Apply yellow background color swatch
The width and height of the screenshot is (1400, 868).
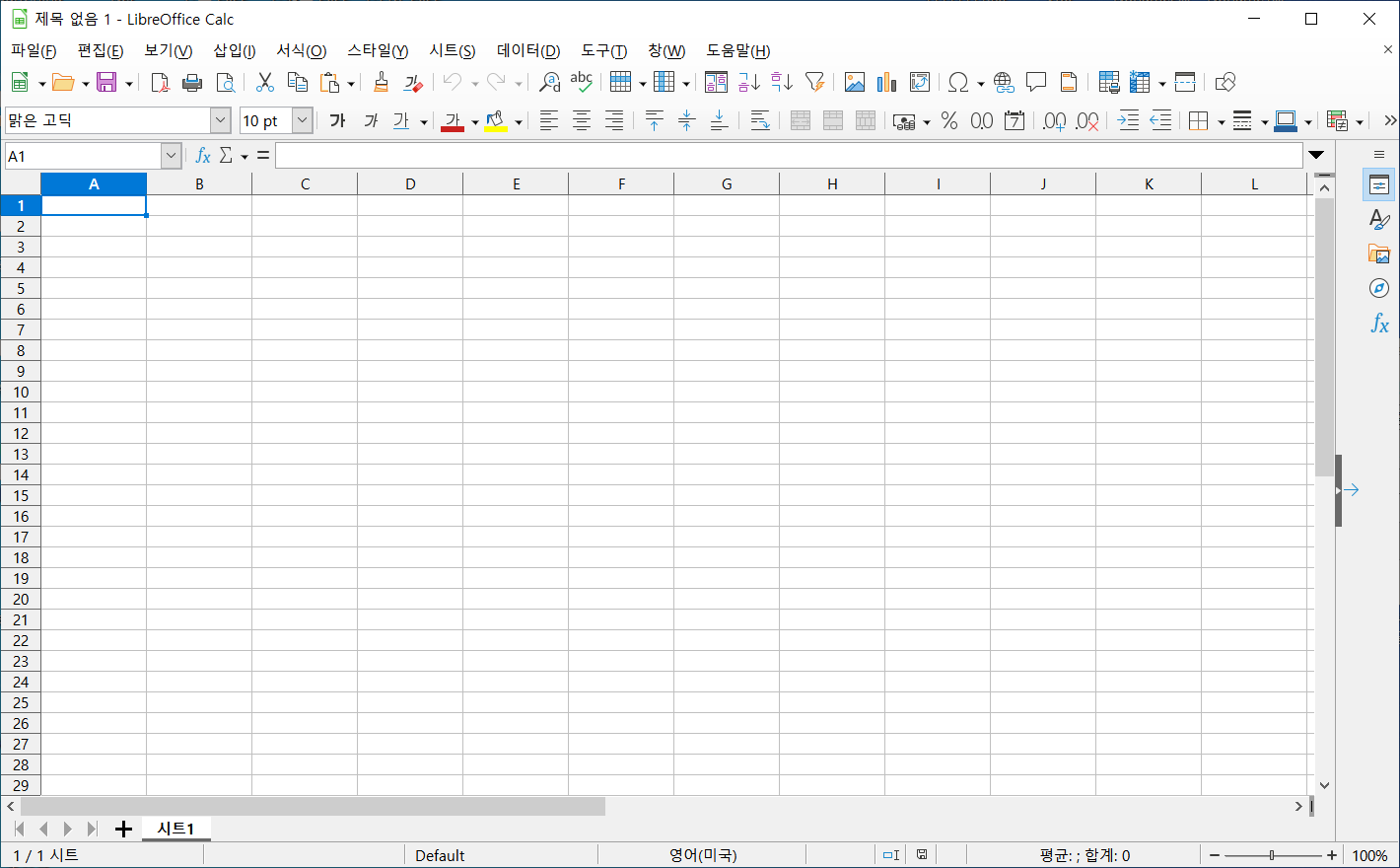pyautogui.click(x=496, y=121)
